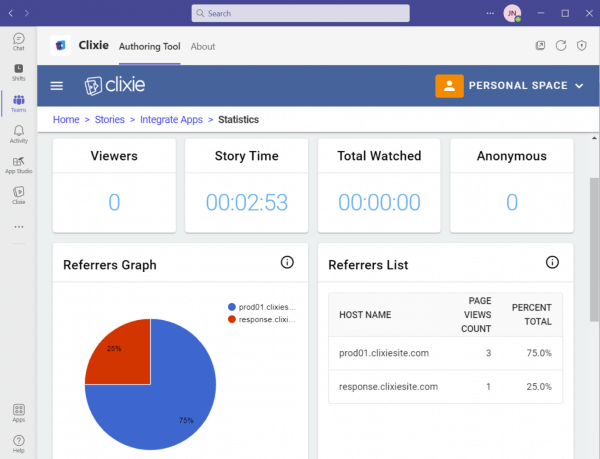Click the page vertical scrollbar thumb
Image resolution: width=600 pixels, height=459 pixels.
point(594,249)
